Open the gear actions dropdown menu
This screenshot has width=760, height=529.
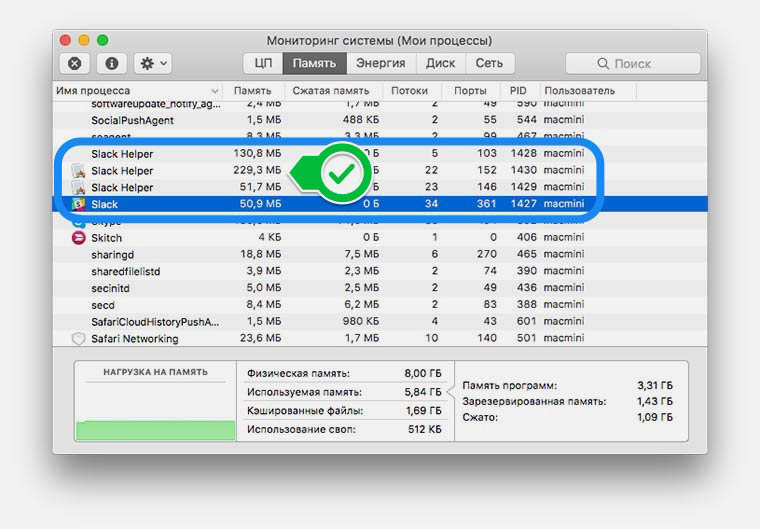153,63
